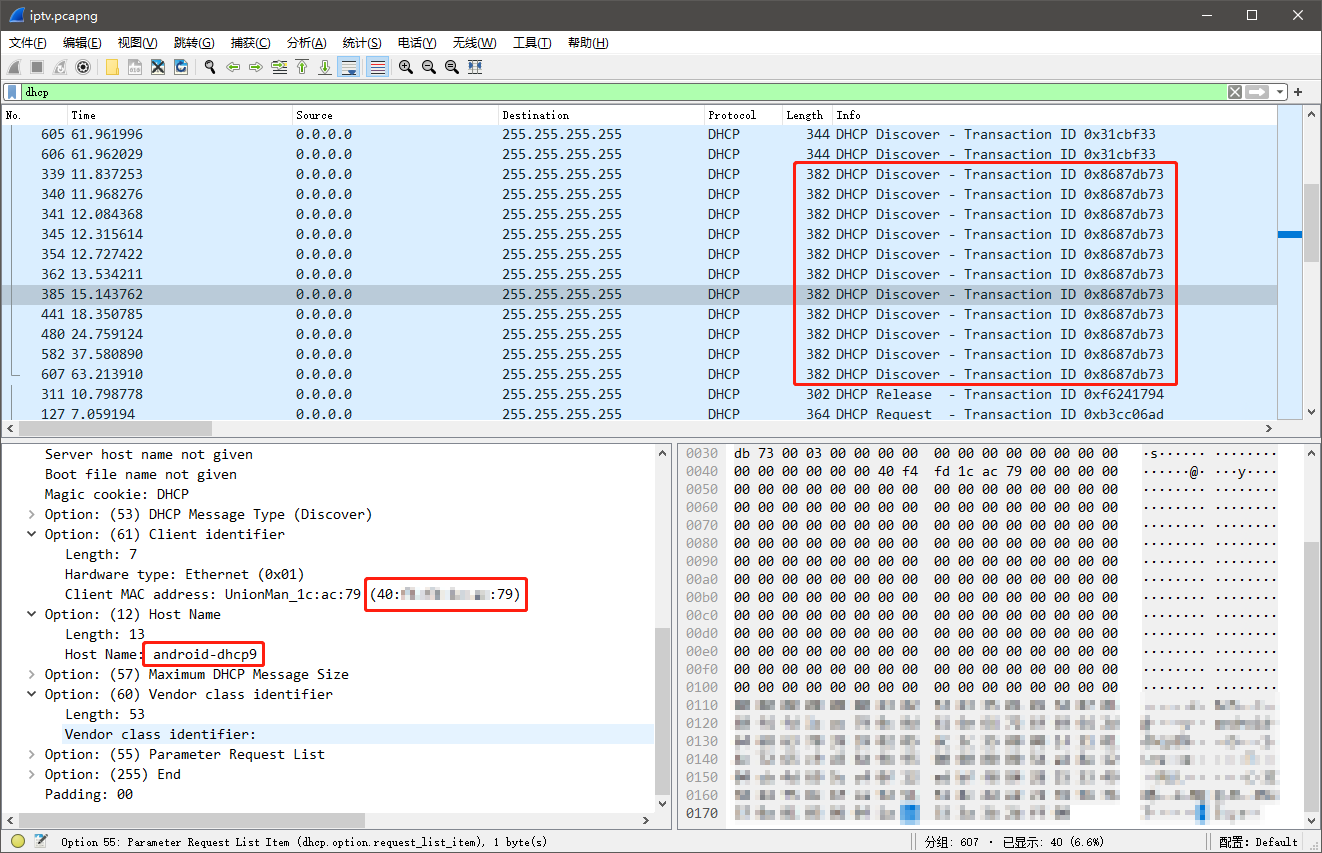Screen dimensions: 1322x853
Task: Click the dhcp display filter field
Action: [600, 92]
